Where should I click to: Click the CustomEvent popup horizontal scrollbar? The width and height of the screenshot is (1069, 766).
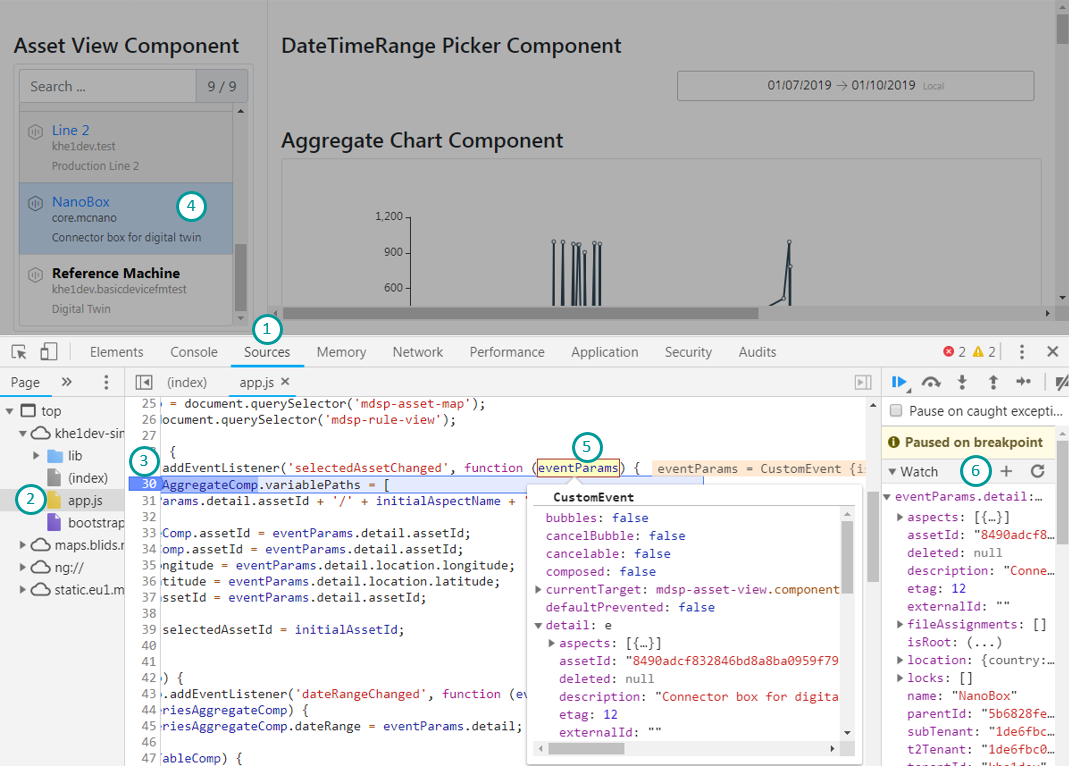point(586,748)
